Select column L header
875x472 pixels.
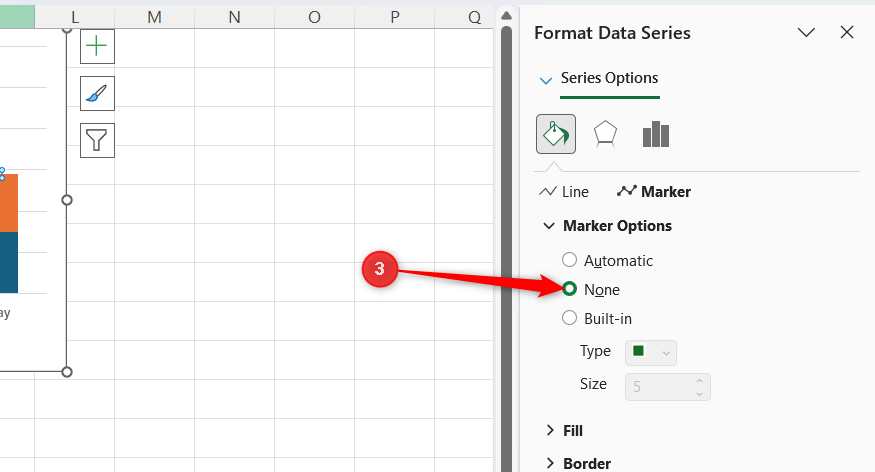[75, 17]
